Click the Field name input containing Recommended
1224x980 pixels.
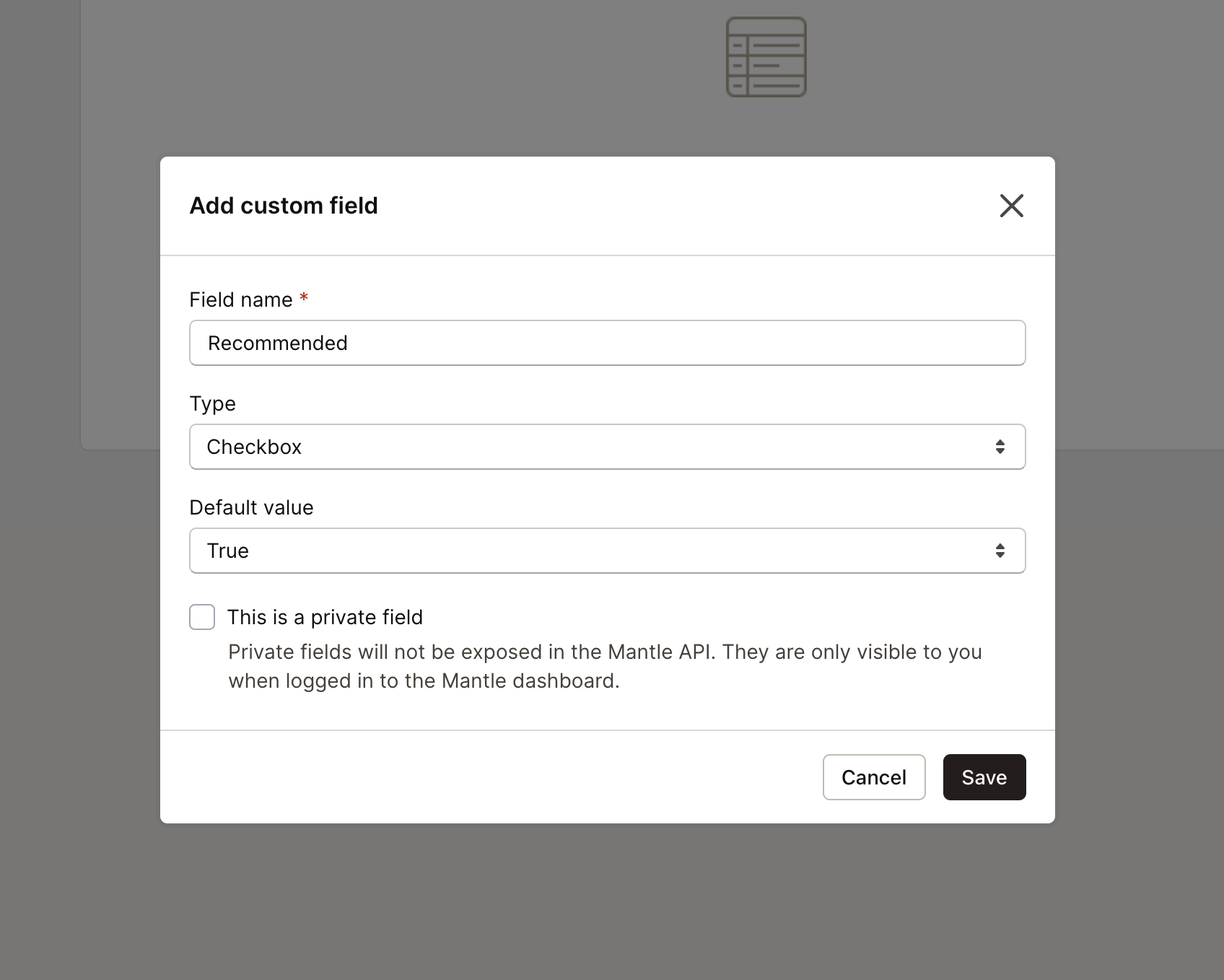pos(606,343)
